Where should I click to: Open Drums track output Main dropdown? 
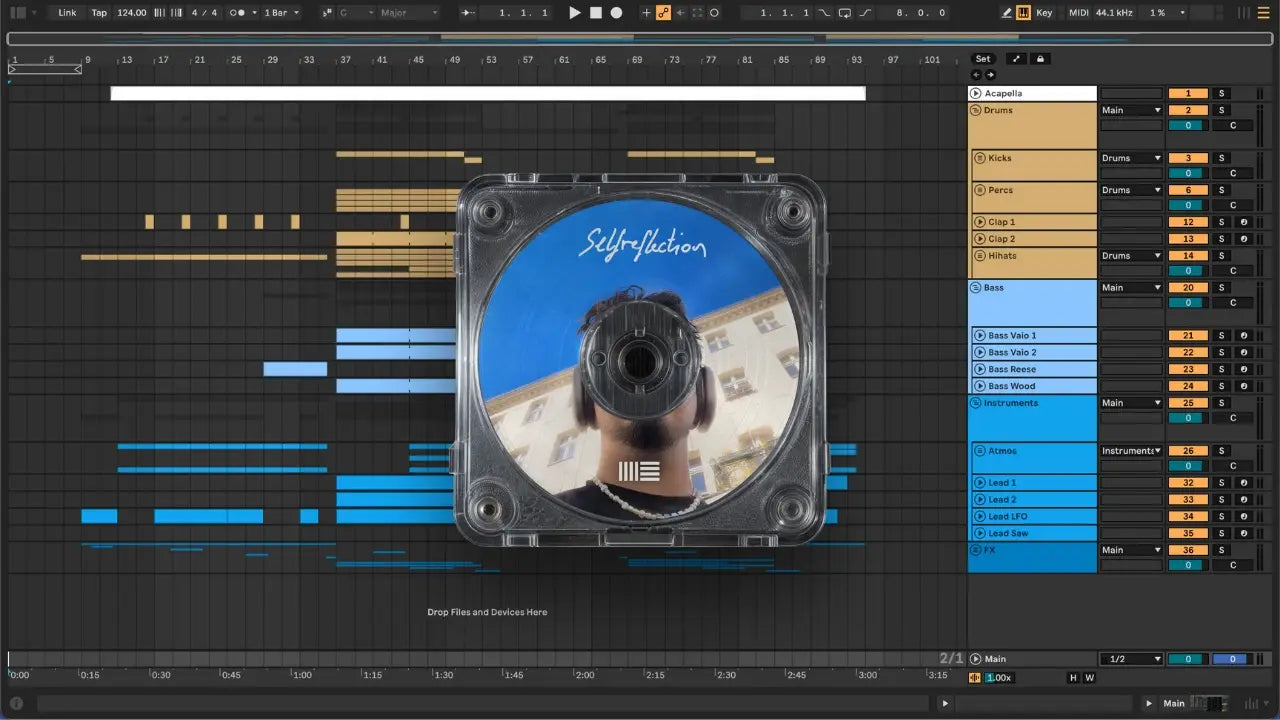tap(1131, 110)
